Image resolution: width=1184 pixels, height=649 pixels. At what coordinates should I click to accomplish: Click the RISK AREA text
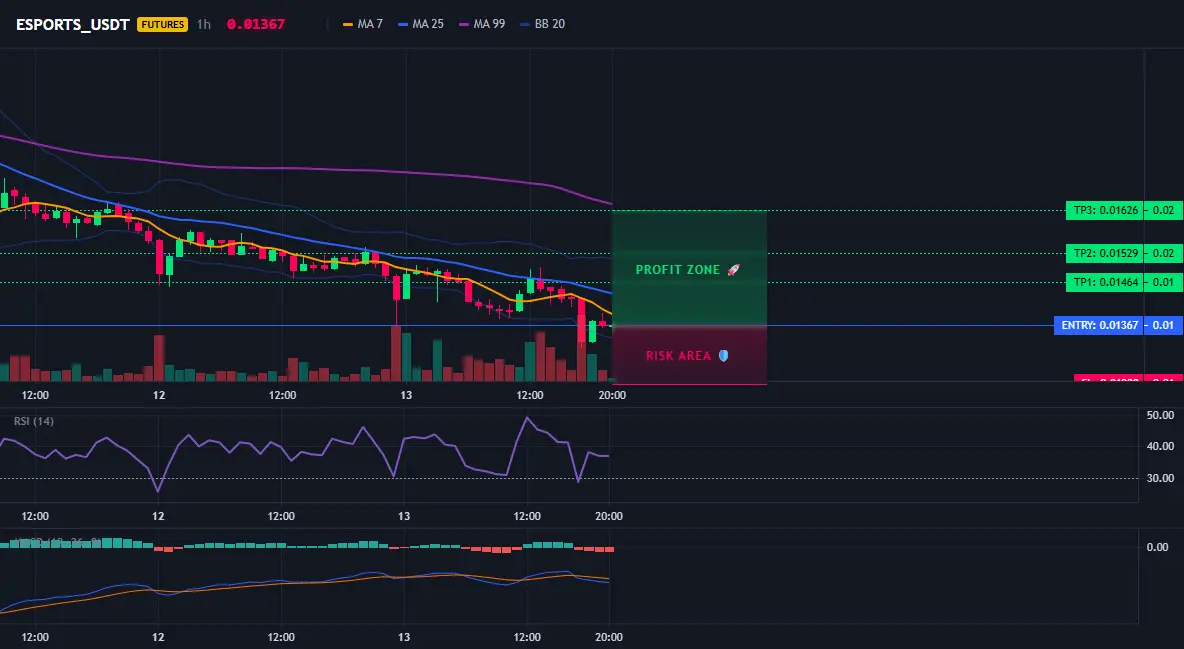[x=678, y=356]
